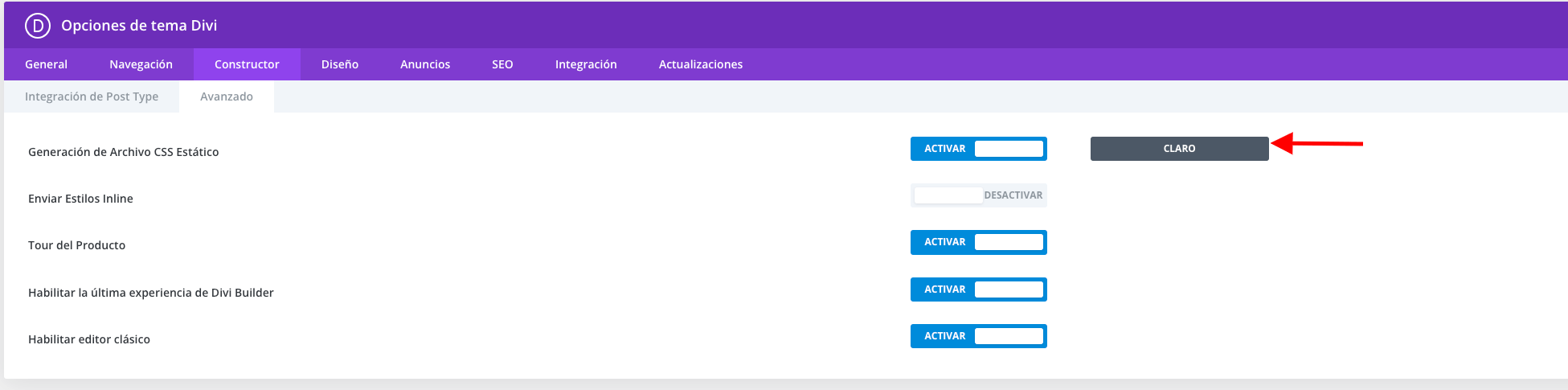1568x390 pixels.
Task: Toggle Generación de Archivo CSS Estático switch
Action: 979,149
